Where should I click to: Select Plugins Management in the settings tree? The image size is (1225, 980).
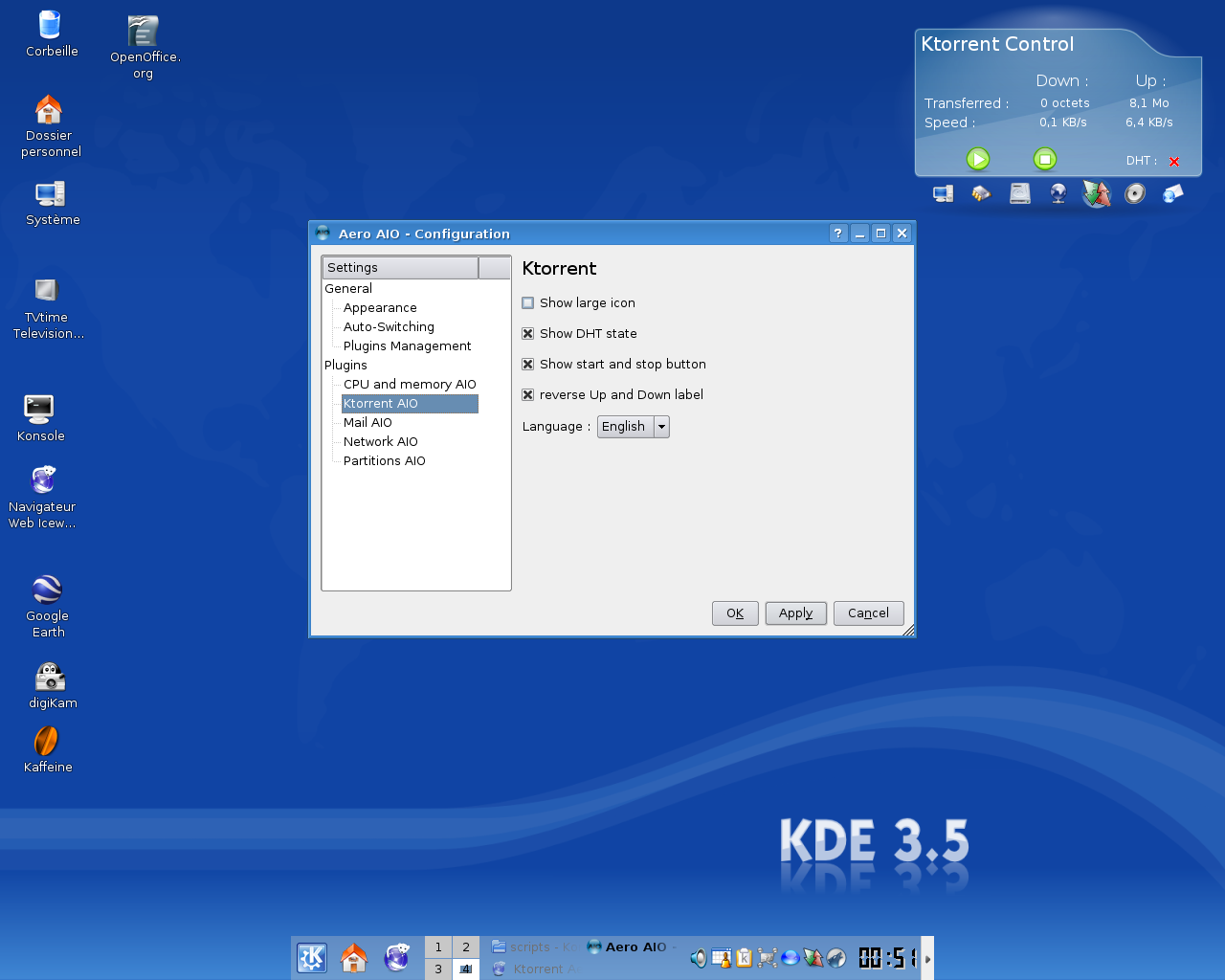[x=408, y=345]
